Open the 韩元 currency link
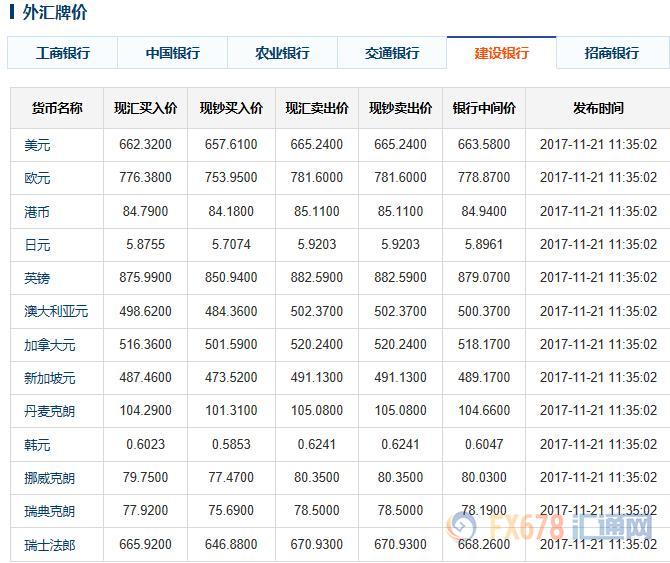 (37, 445)
